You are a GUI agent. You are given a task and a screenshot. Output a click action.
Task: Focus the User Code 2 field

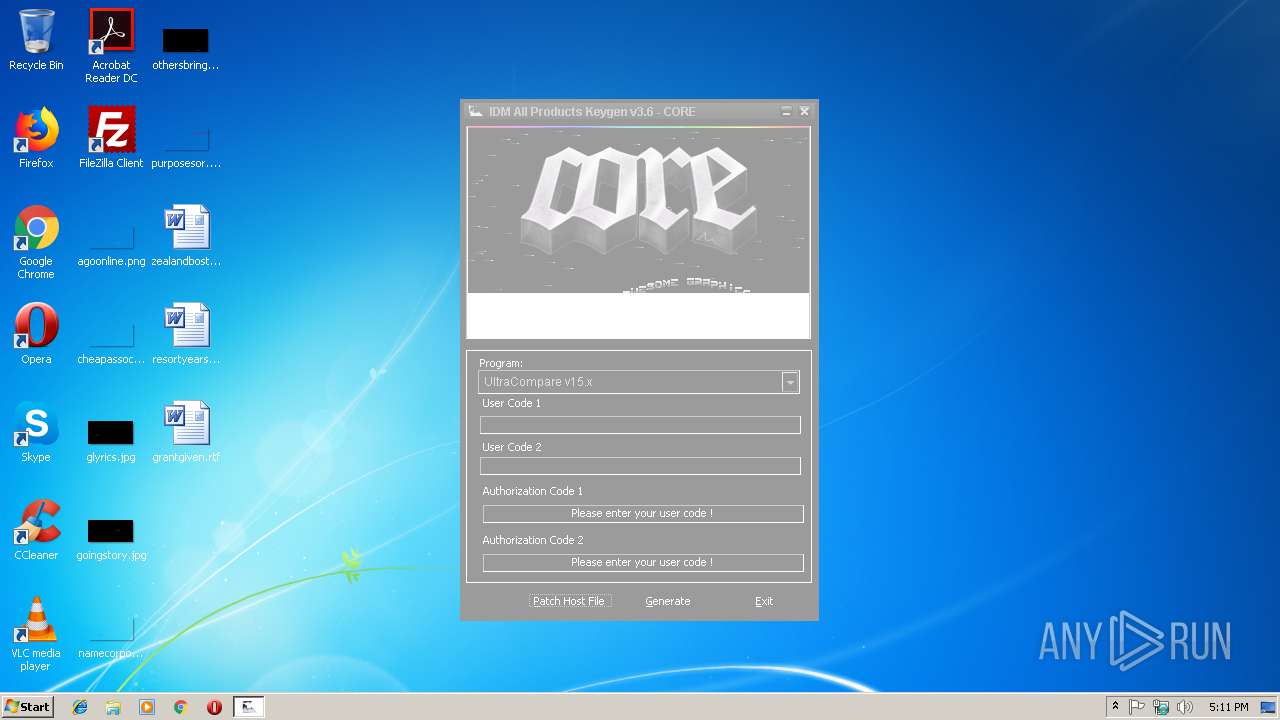tap(640, 466)
